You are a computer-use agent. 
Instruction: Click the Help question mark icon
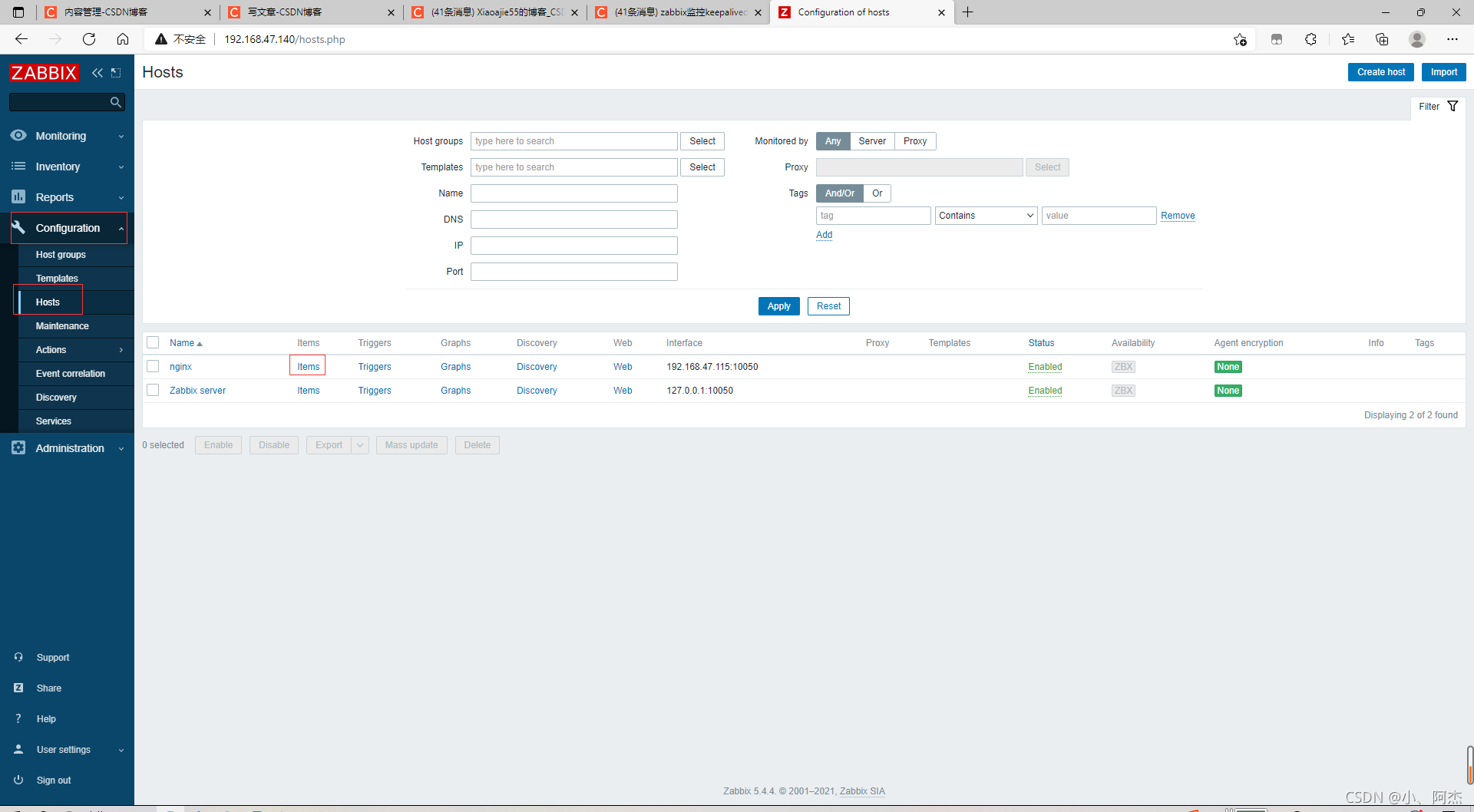pyautogui.click(x=18, y=718)
